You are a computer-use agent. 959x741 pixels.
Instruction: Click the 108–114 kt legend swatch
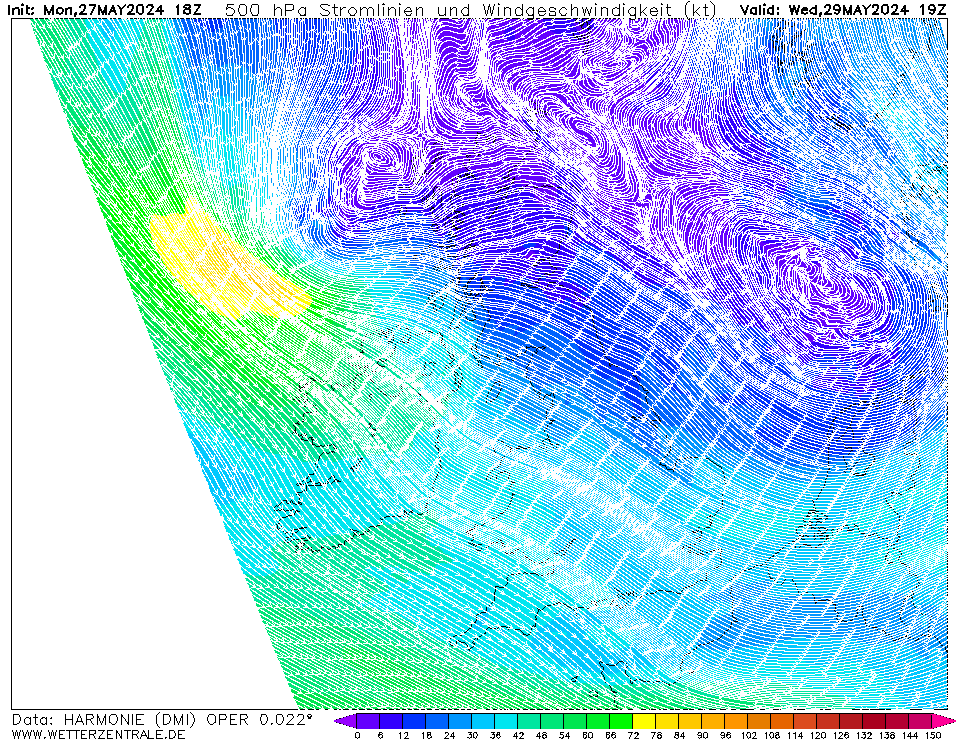782,721
